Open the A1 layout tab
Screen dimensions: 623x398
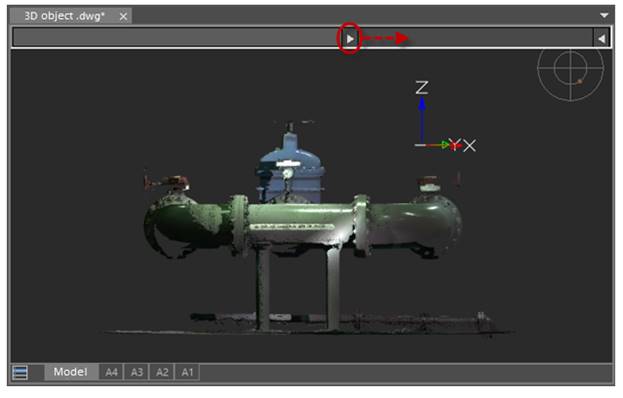pos(187,372)
